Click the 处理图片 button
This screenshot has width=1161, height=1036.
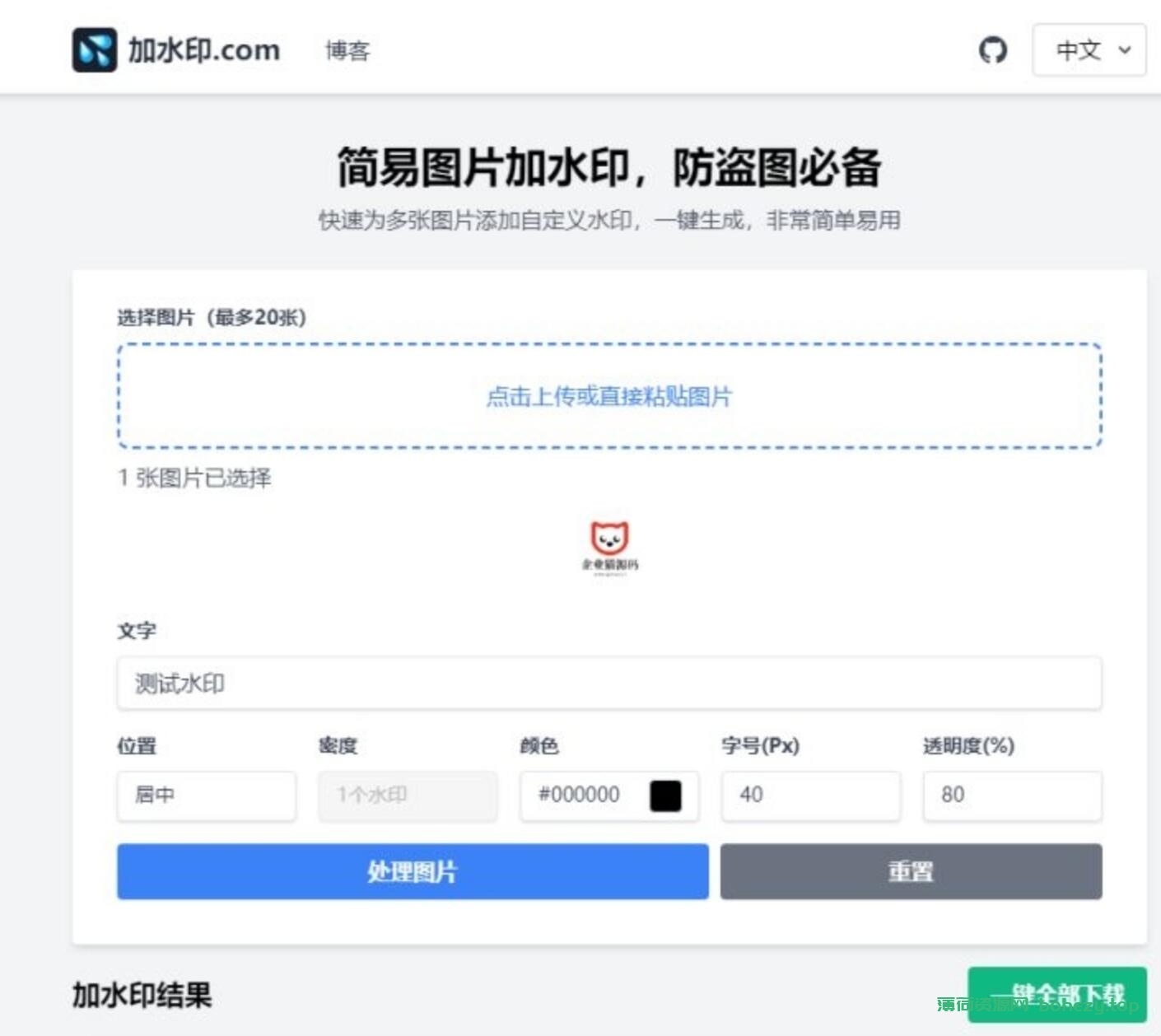pos(413,871)
